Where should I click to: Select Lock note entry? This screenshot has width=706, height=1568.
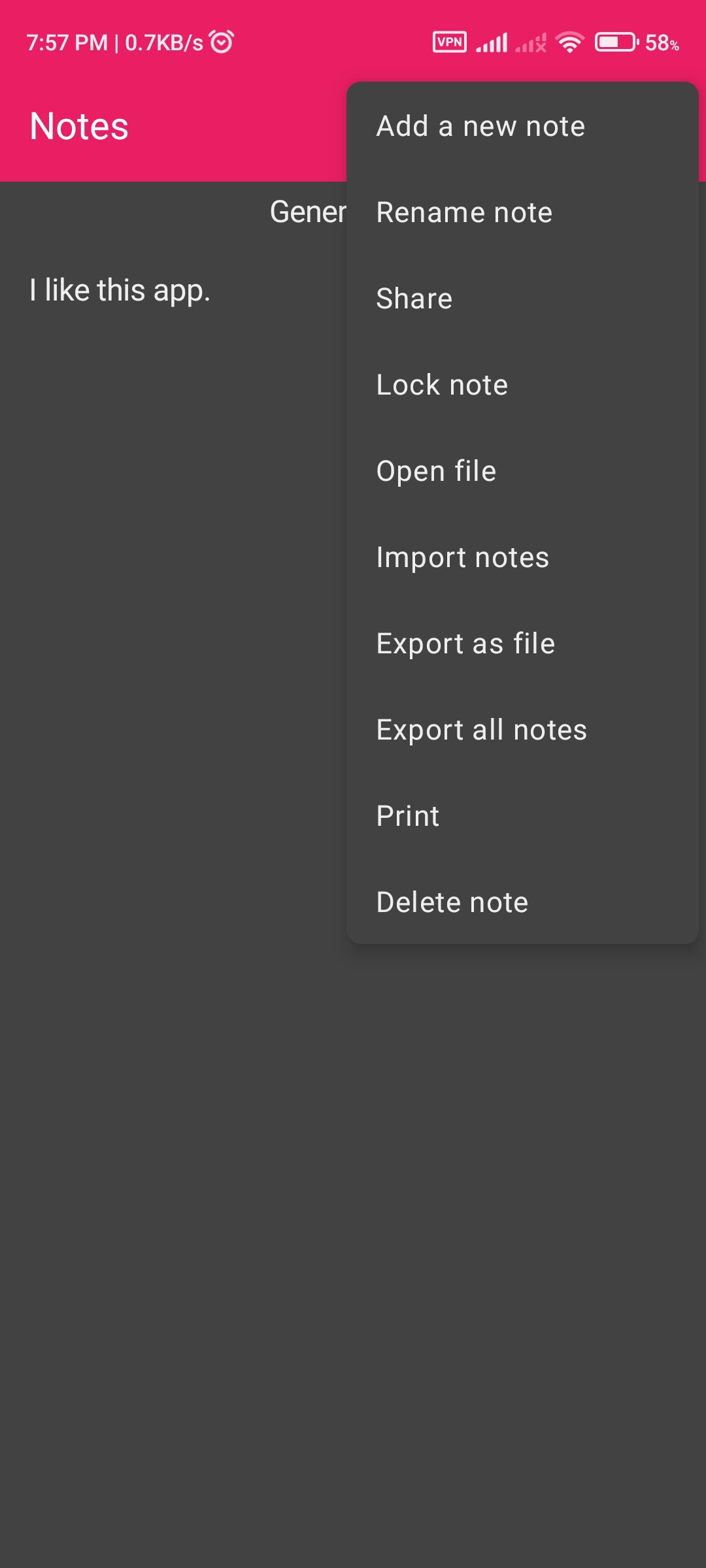pos(522,385)
